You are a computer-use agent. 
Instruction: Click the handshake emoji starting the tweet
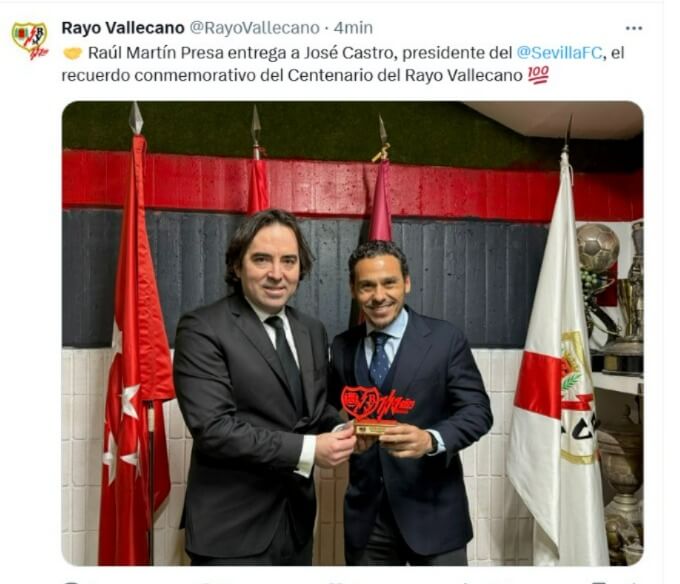click(x=72, y=53)
